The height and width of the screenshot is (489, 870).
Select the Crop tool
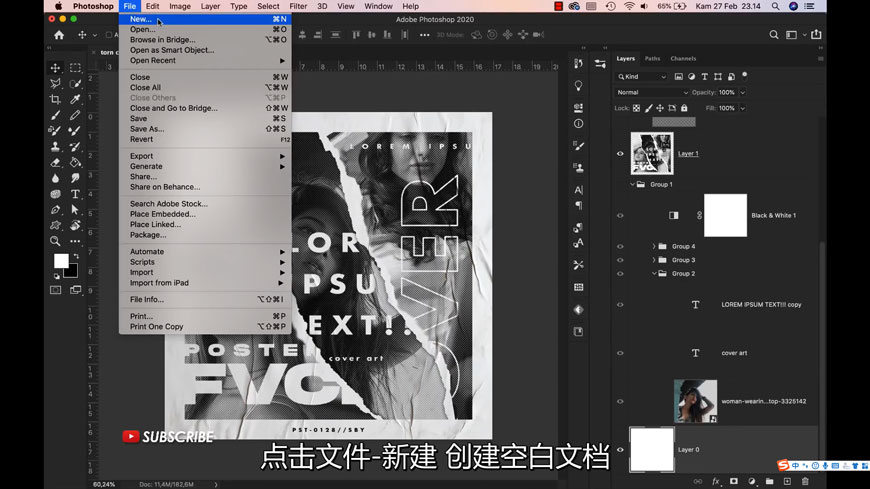click(56, 100)
